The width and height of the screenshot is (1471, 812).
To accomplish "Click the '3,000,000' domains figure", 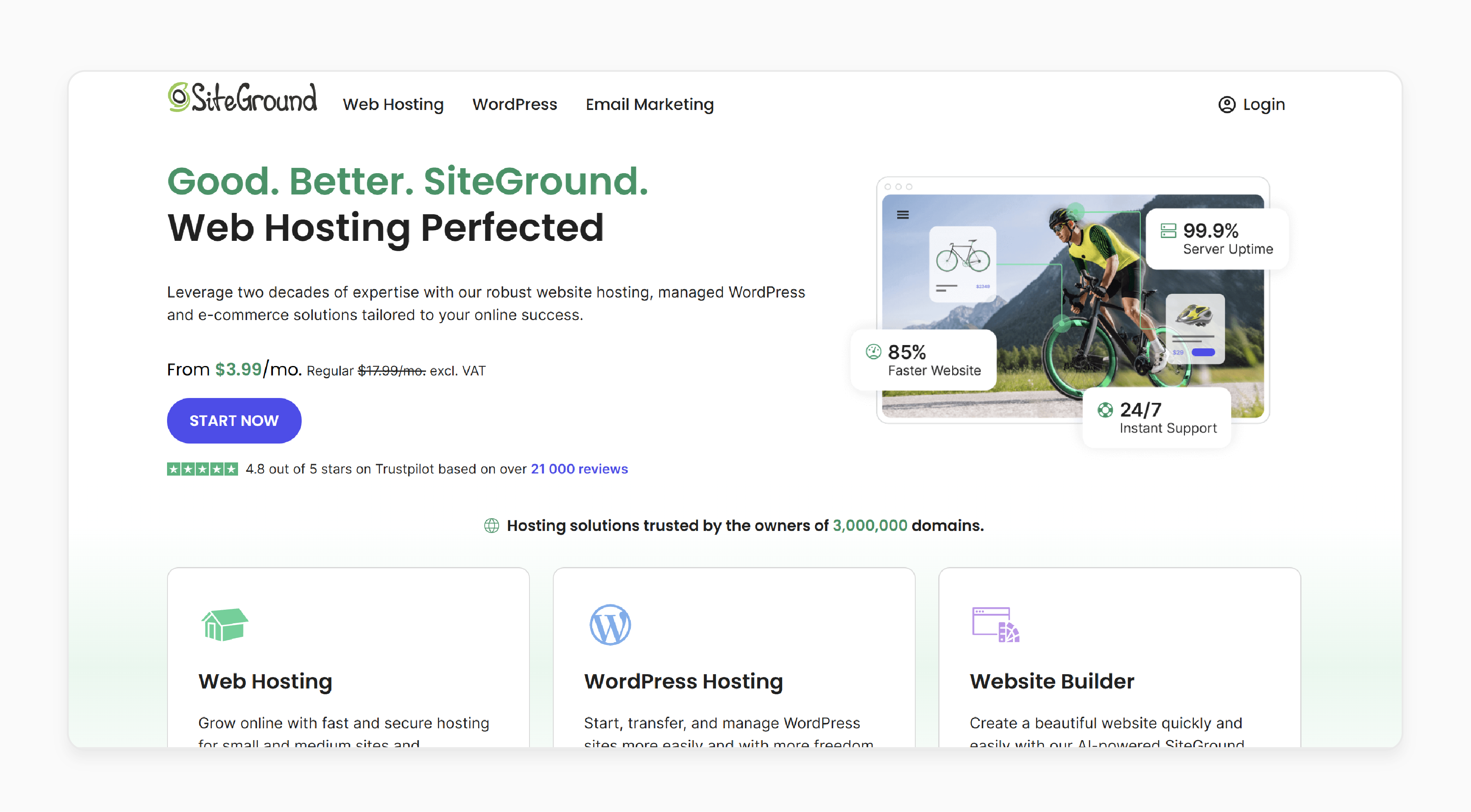I will pyautogui.click(x=870, y=525).
